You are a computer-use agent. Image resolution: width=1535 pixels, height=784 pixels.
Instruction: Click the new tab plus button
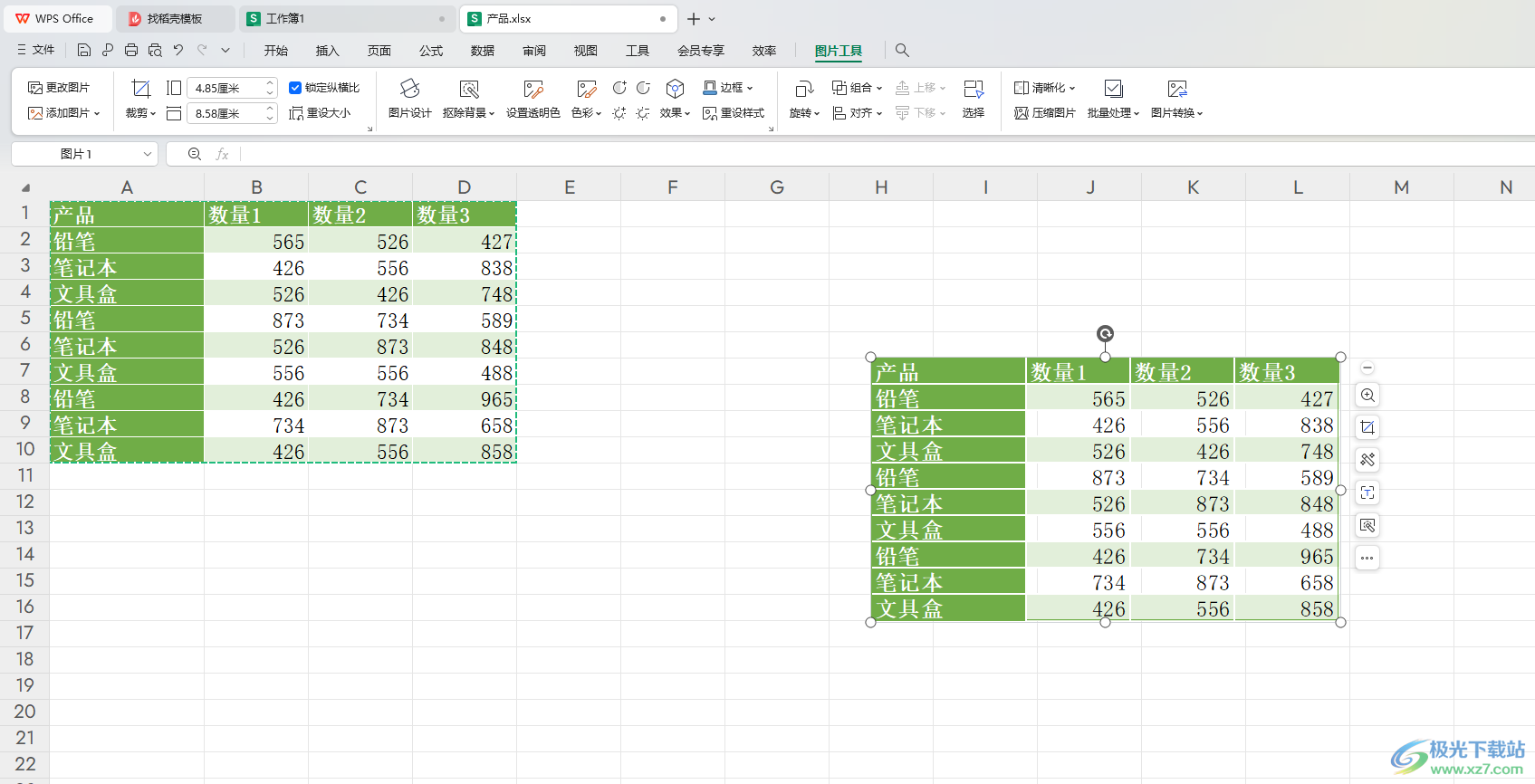click(694, 19)
